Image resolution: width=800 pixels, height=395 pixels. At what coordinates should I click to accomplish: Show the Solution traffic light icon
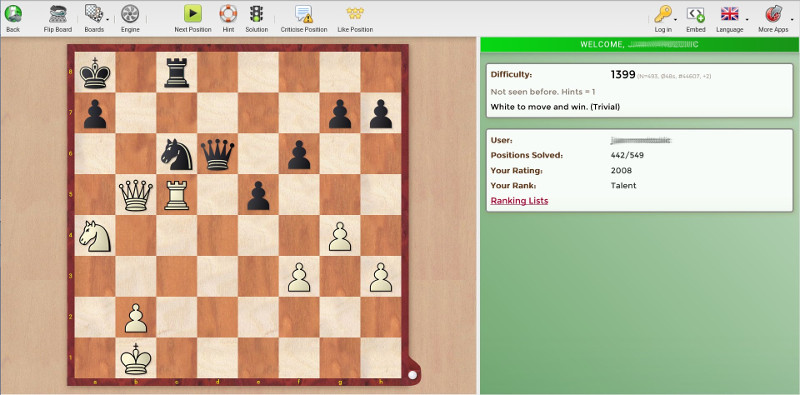pyautogui.click(x=256, y=14)
